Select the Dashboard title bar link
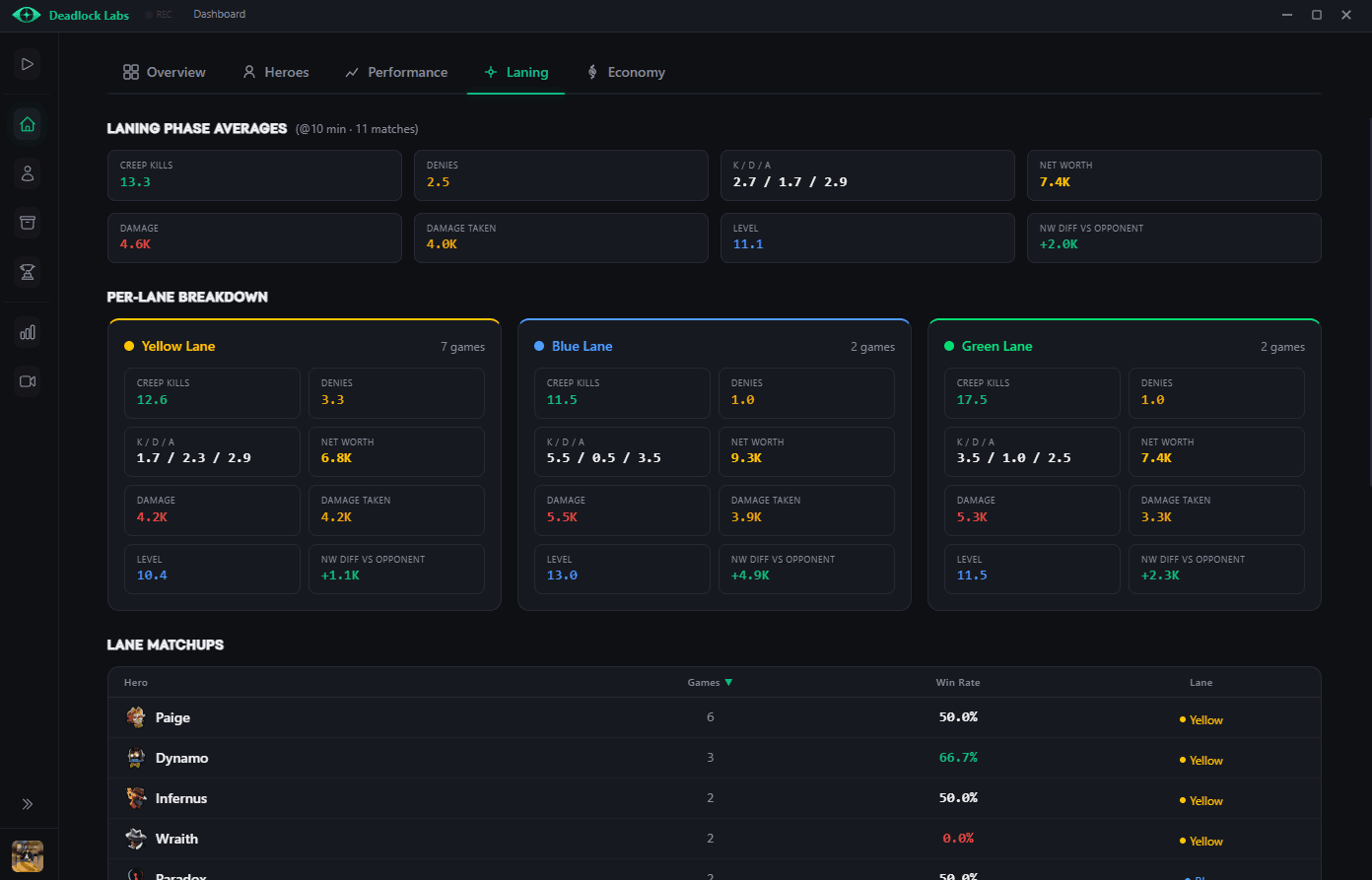Viewport: 1372px width, 880px height. [x=219, y=14]
